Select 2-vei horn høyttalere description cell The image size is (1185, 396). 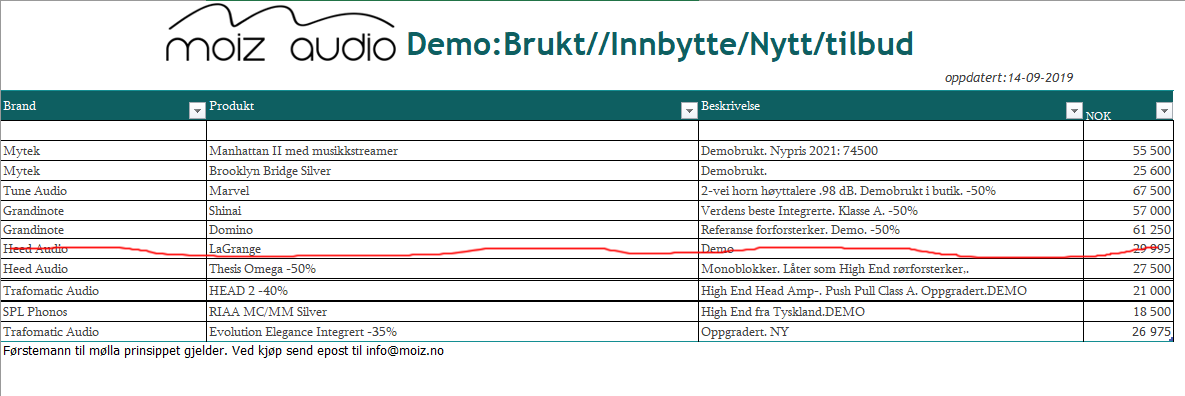pos(890,190)
